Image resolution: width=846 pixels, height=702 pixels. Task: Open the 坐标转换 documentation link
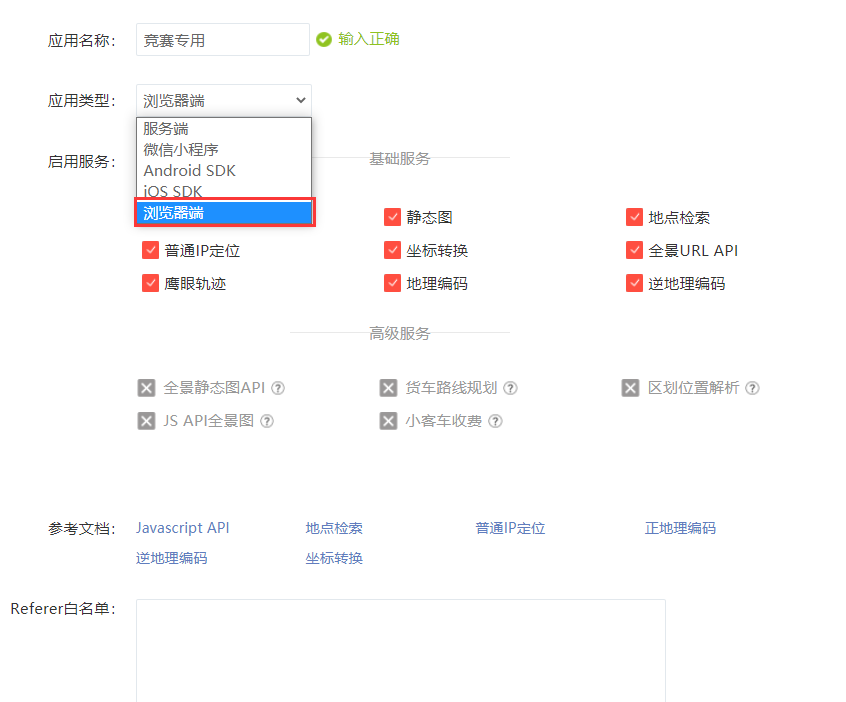334,558
